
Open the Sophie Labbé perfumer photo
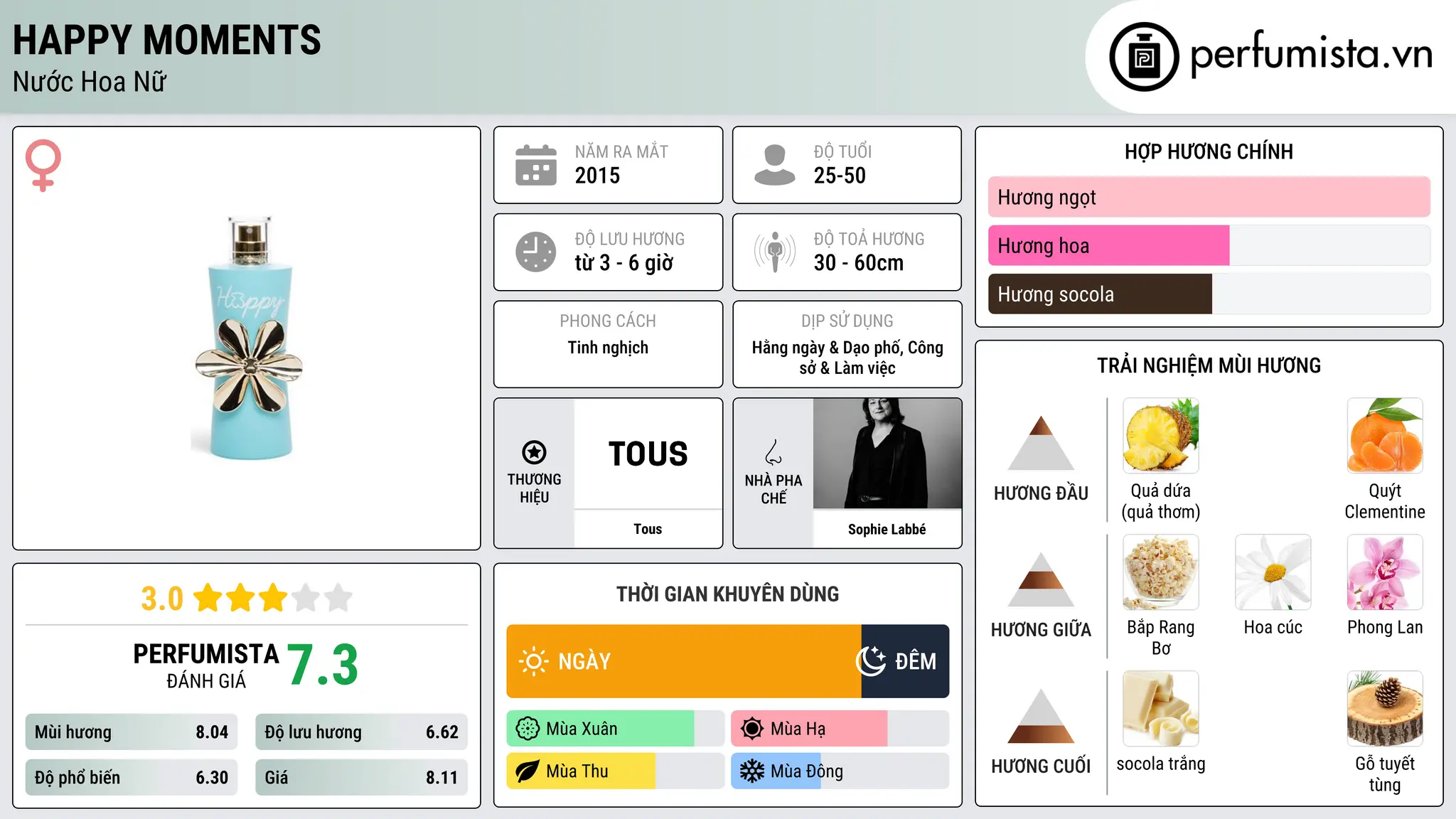(x=887, y=454)
